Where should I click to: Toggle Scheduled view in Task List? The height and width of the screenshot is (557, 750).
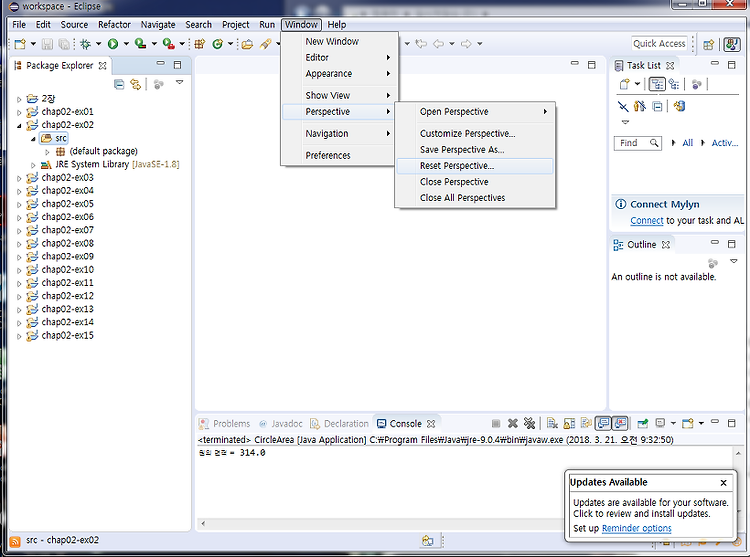pyautogui.click(x=674, y=85)
